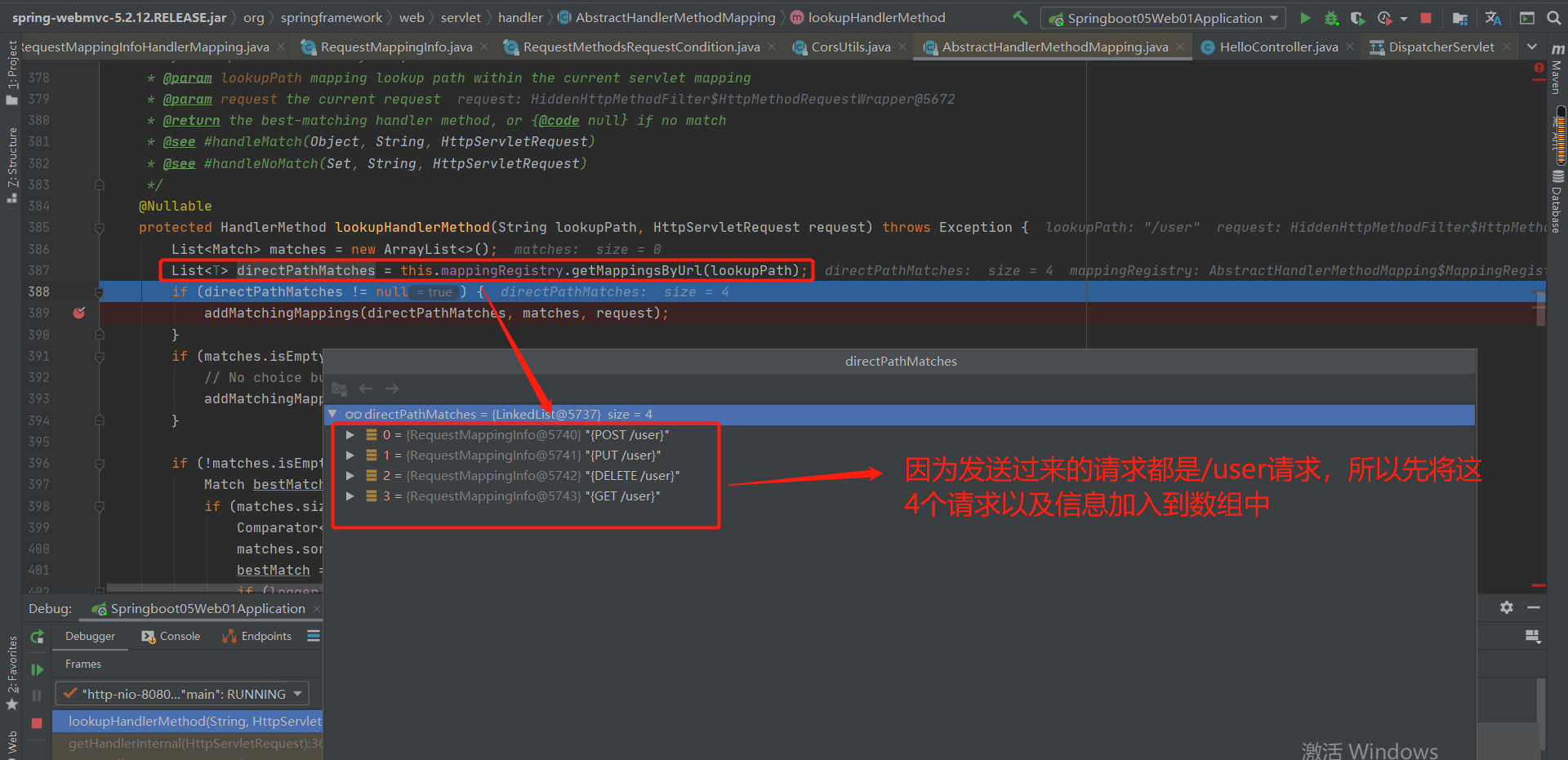Click lookupHandlerMethod breadcrumb
The height and width of the screenshot is (760, 1568).
(868, 18)
